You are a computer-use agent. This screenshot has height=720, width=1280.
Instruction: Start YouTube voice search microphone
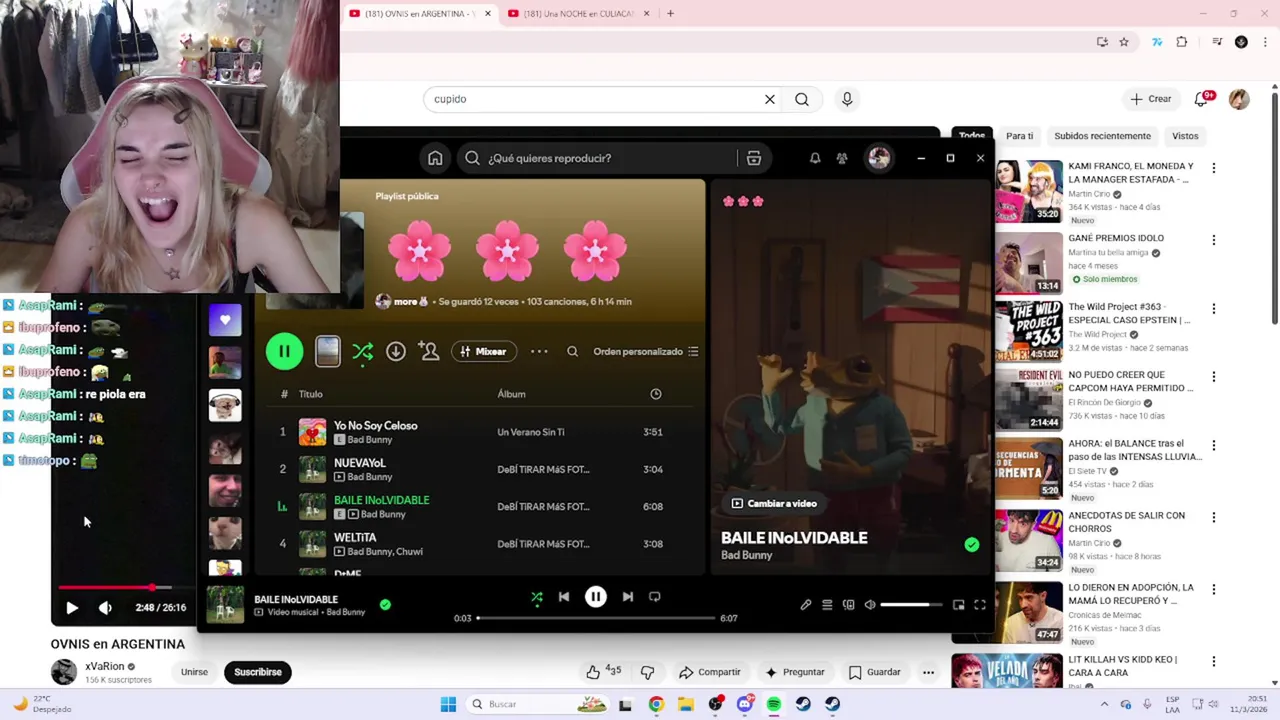coord(847,99)
